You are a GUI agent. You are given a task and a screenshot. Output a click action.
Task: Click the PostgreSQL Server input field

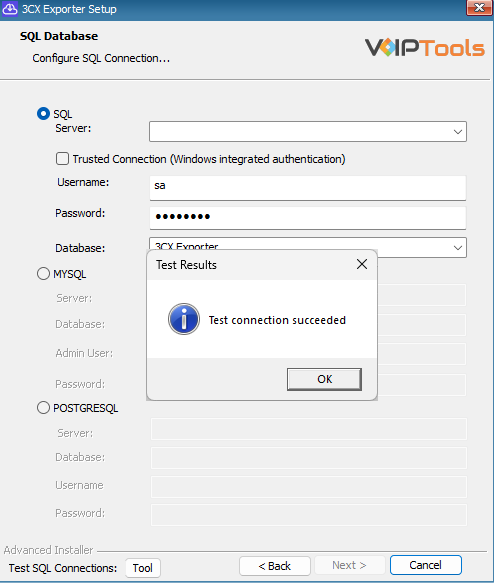[x=309, y=429]
